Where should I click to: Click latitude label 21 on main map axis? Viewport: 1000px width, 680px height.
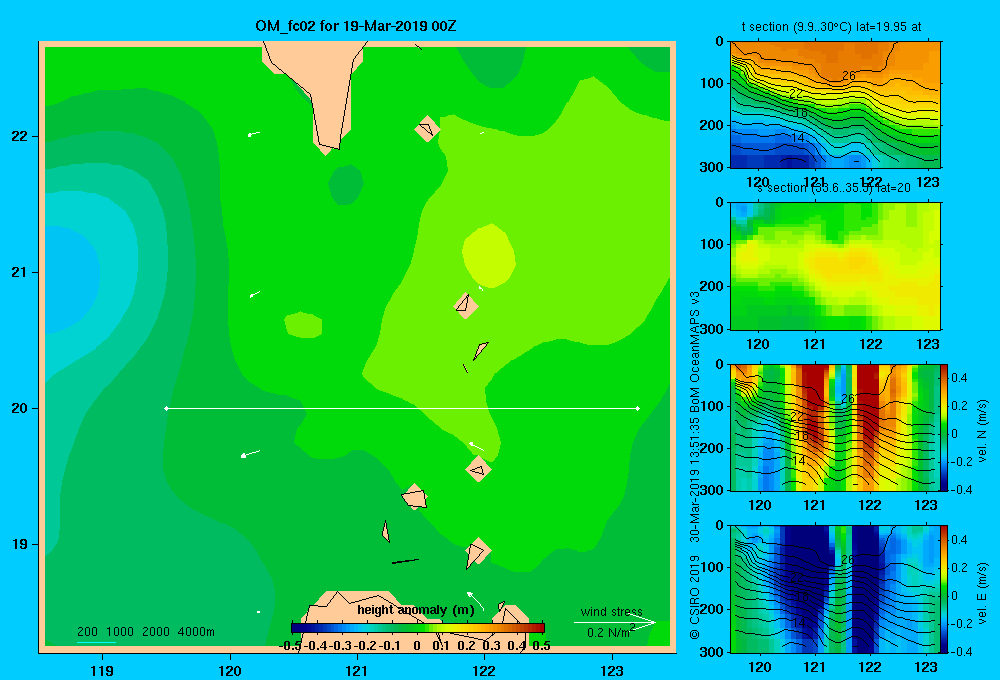(19, 272)
